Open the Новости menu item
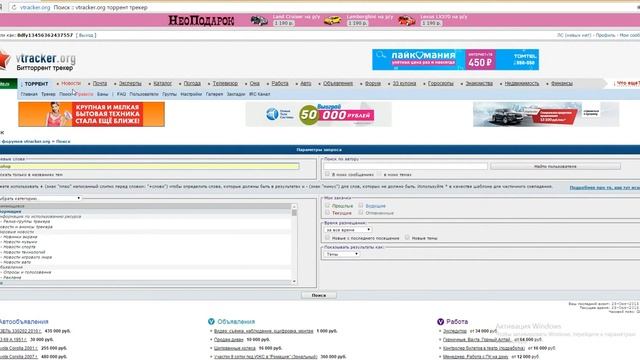640x360 pixels. [x=71, y=83]
